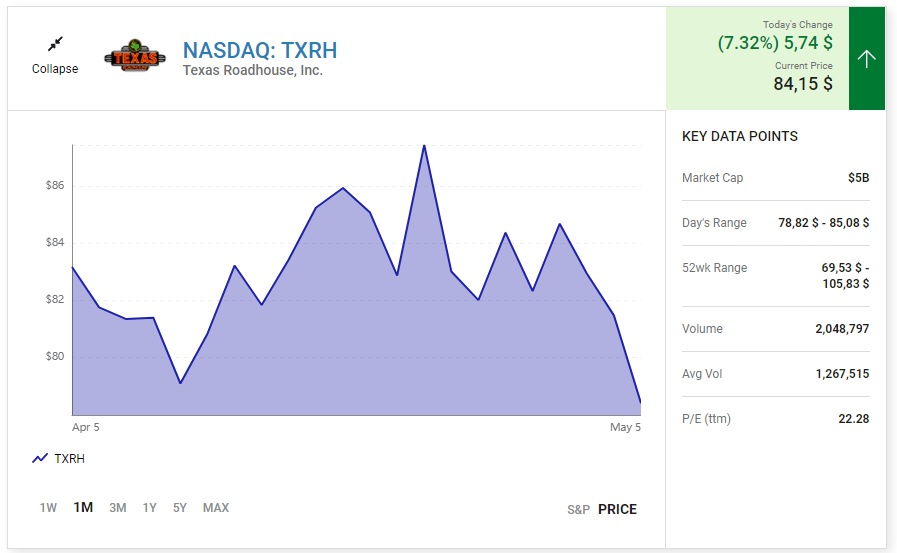Image resolution: width=897 pixels, height=553 pixels.
Task: Click the Texas Roadhouse logo
Action: tap(135, 55)
